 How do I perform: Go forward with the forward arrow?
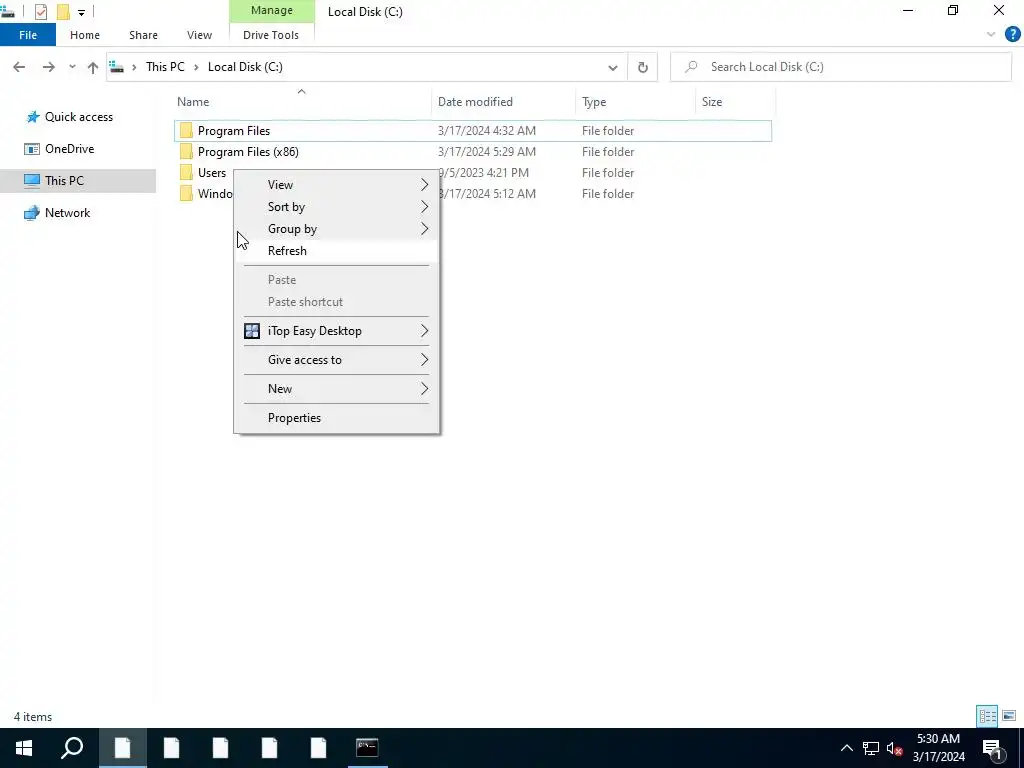[x=48, y=67]
